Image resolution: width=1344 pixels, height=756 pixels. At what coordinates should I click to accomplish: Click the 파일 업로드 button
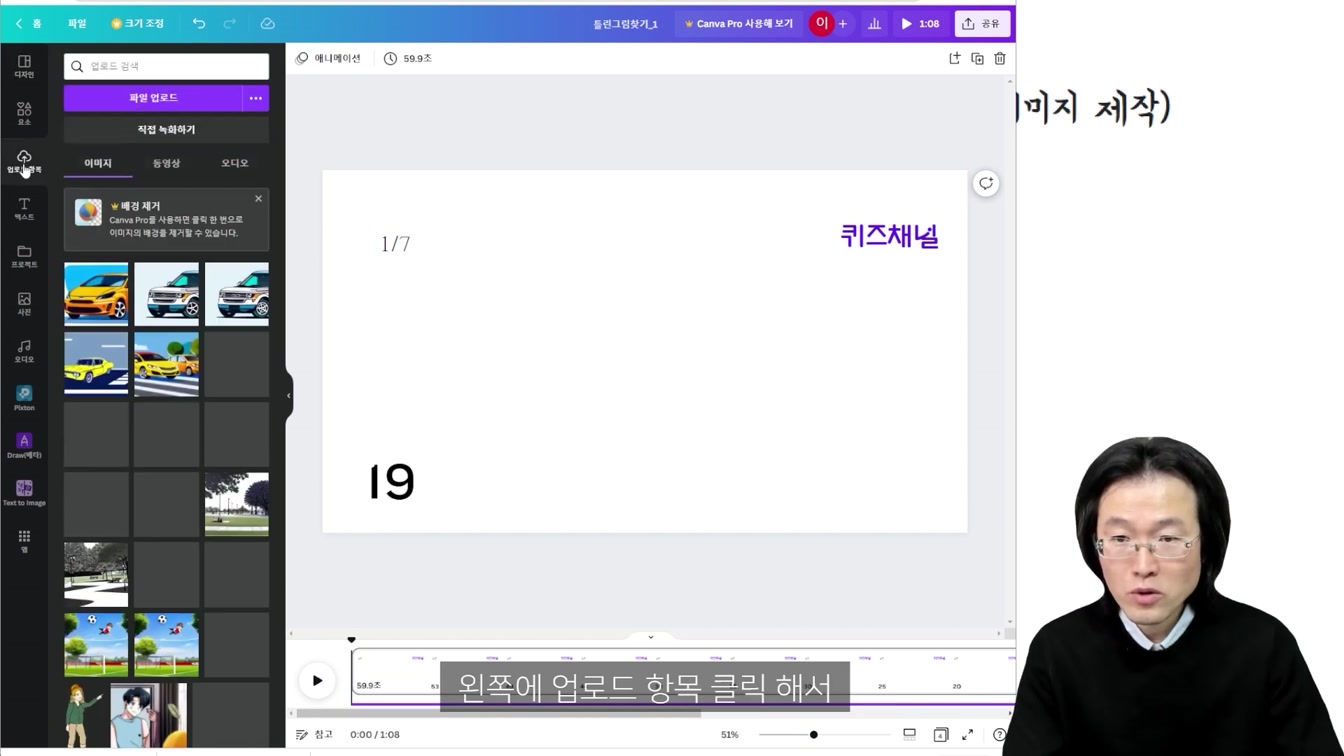tap(153, 98)
